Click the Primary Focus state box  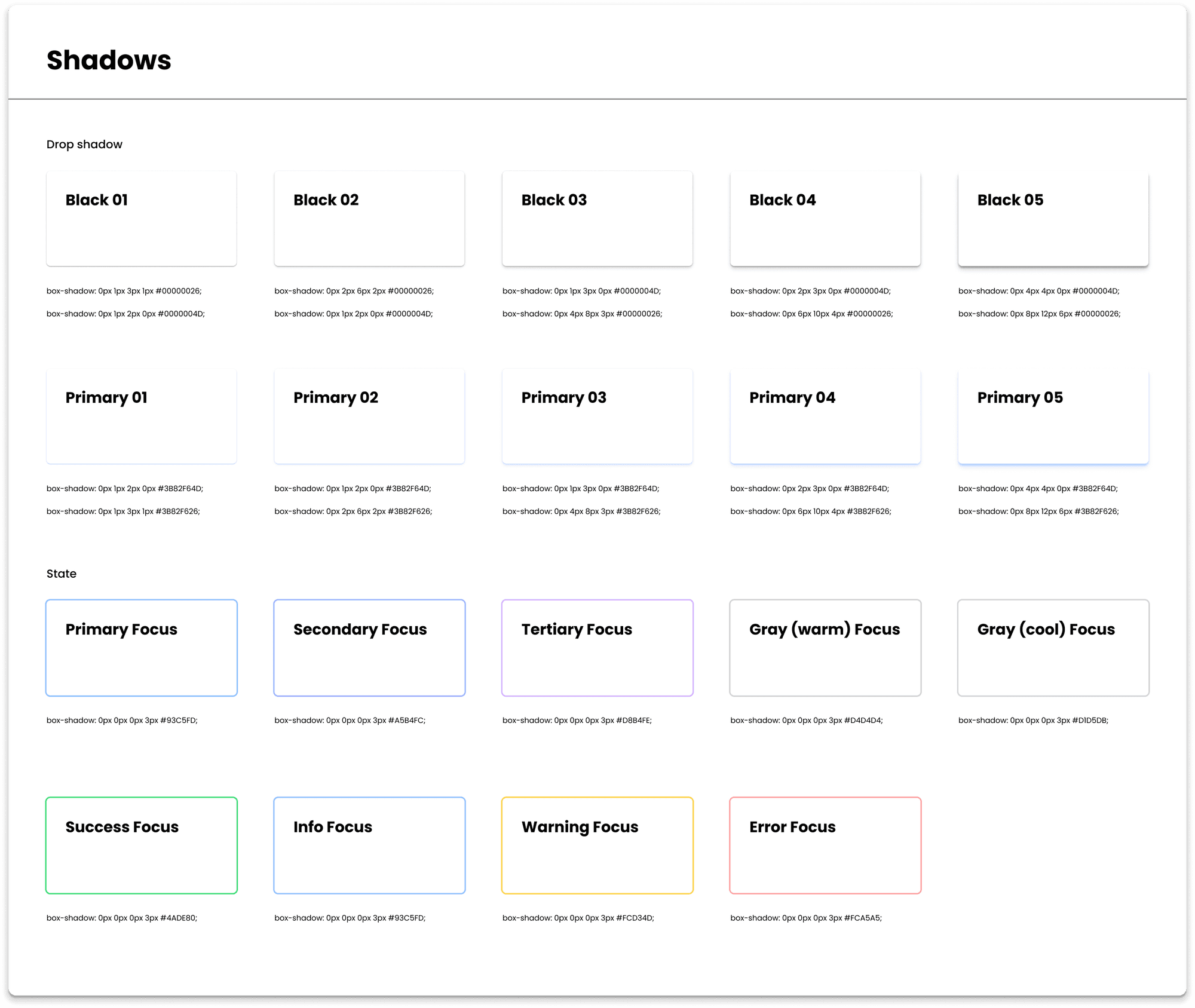coord(142,648)
